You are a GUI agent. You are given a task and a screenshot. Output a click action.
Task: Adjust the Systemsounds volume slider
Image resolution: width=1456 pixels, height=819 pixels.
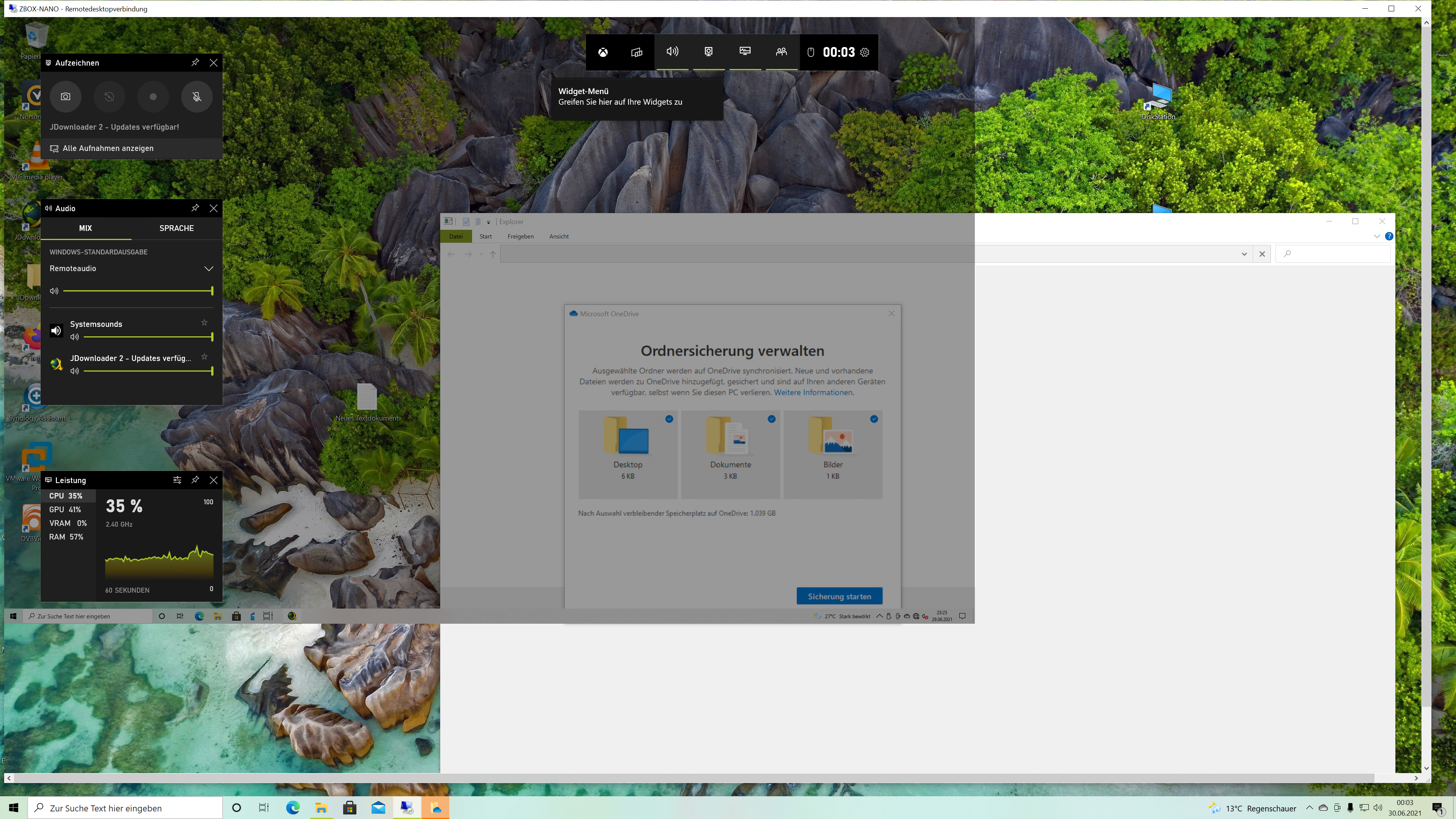pos(148,337)
